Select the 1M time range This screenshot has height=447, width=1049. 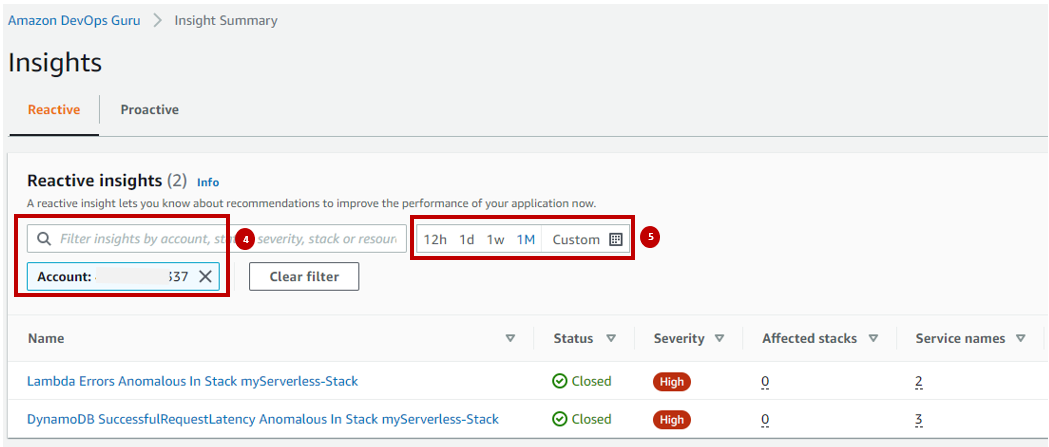point(526,240)
